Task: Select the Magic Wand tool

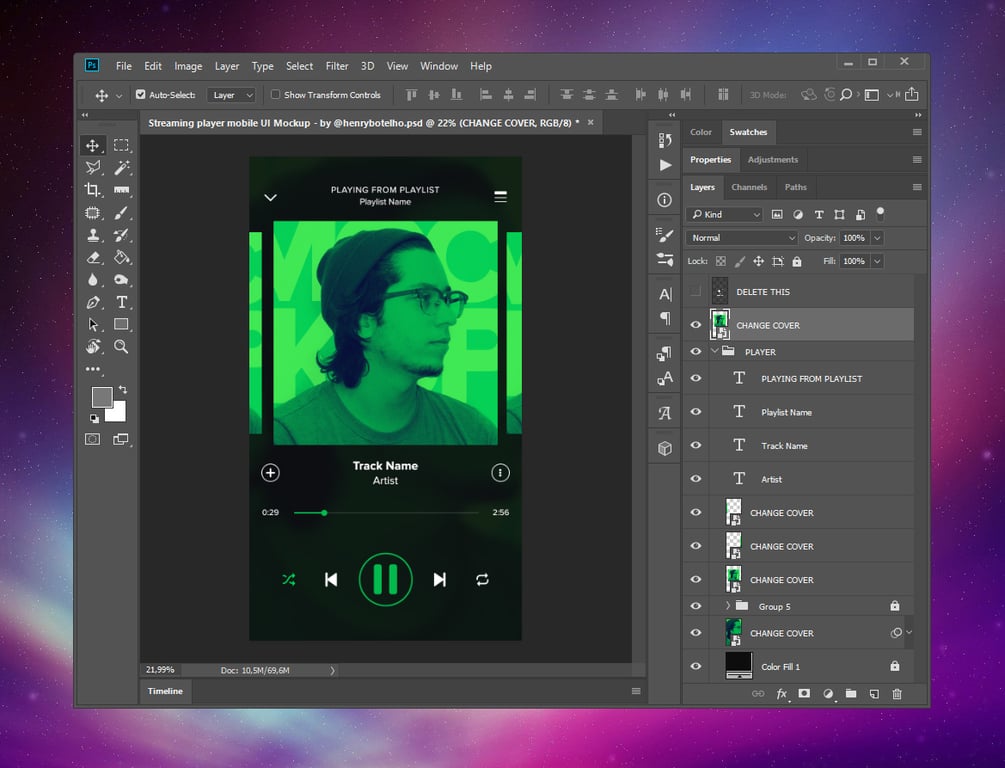Action: pos(121,167)
